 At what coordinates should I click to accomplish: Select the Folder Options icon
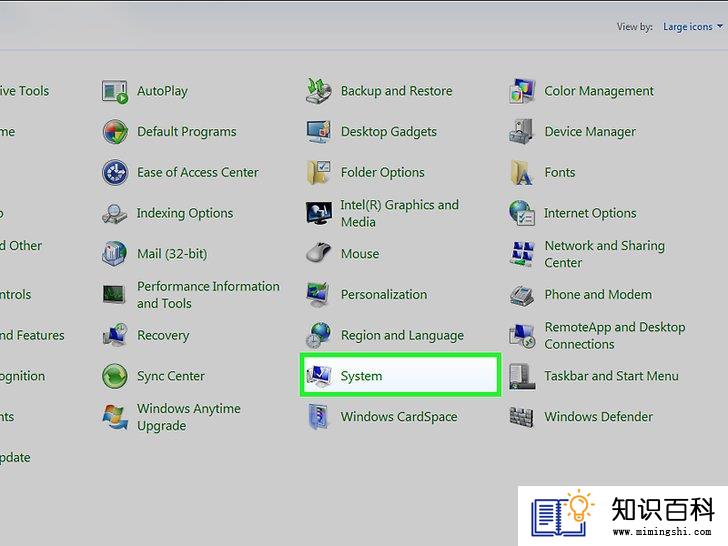coord(318,173)
